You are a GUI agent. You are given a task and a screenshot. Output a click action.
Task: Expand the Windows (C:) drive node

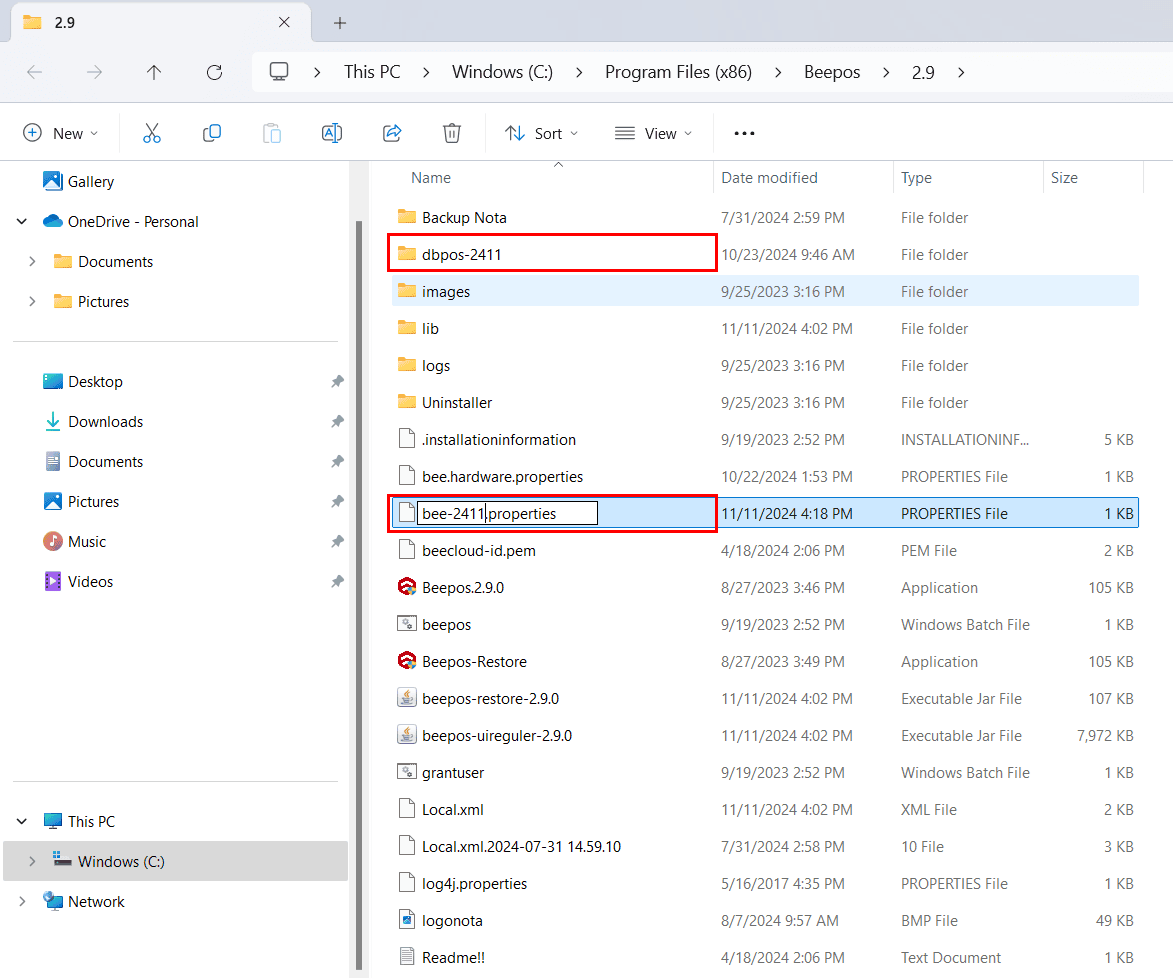32,861
